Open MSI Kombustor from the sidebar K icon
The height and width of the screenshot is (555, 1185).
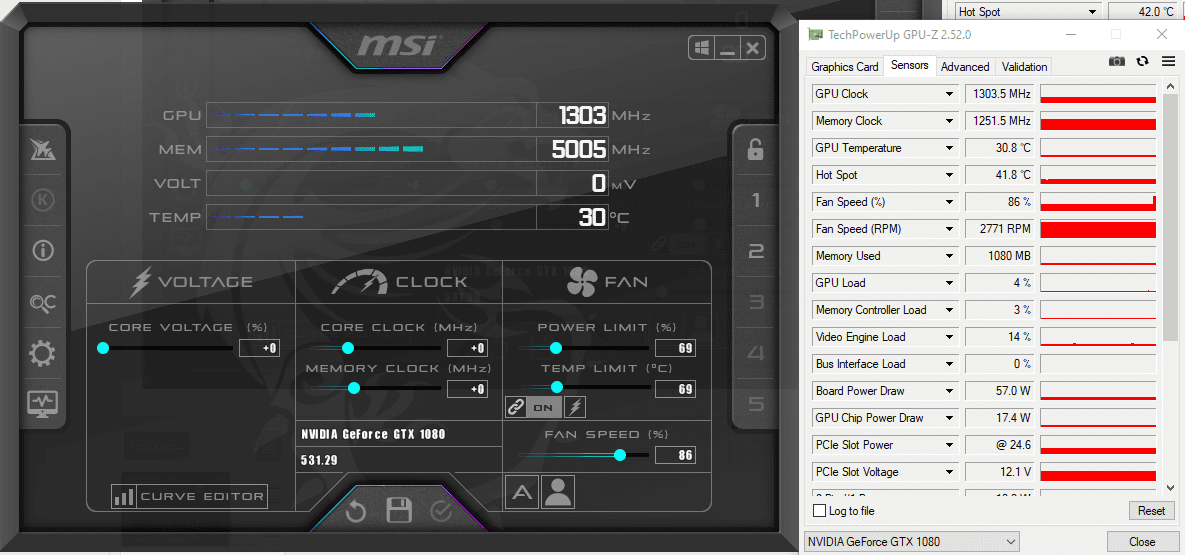point(42,200)
